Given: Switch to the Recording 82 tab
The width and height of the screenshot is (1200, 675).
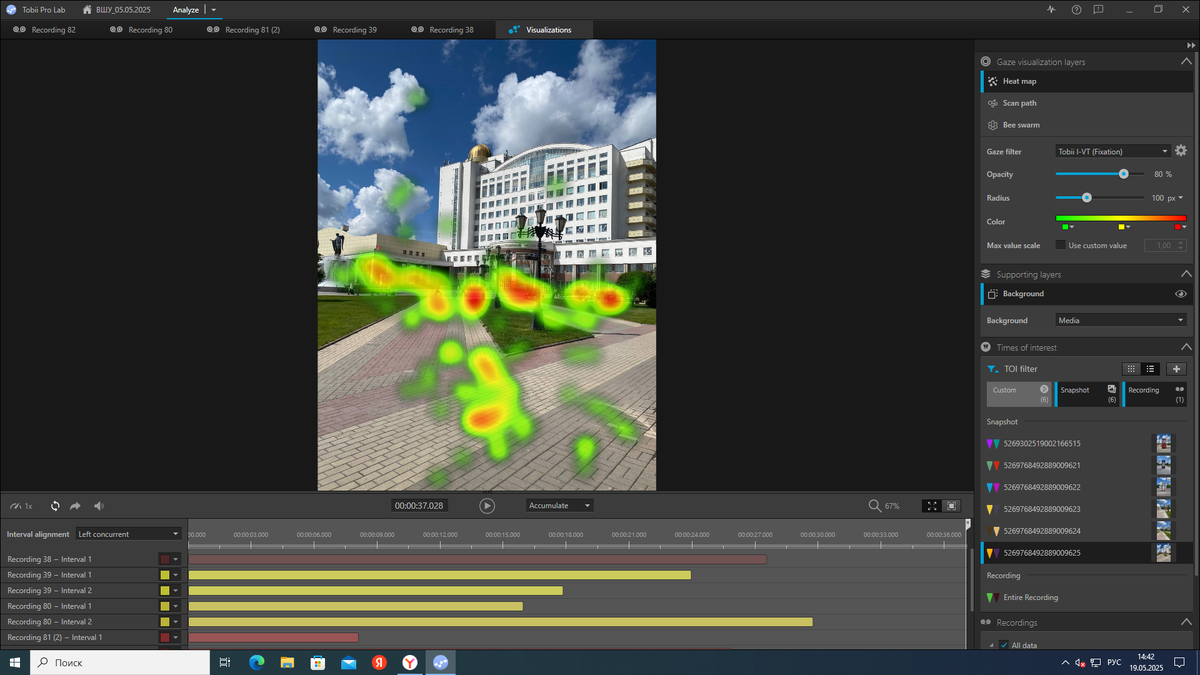Looking at the screenshot, I should pos(44,30).
